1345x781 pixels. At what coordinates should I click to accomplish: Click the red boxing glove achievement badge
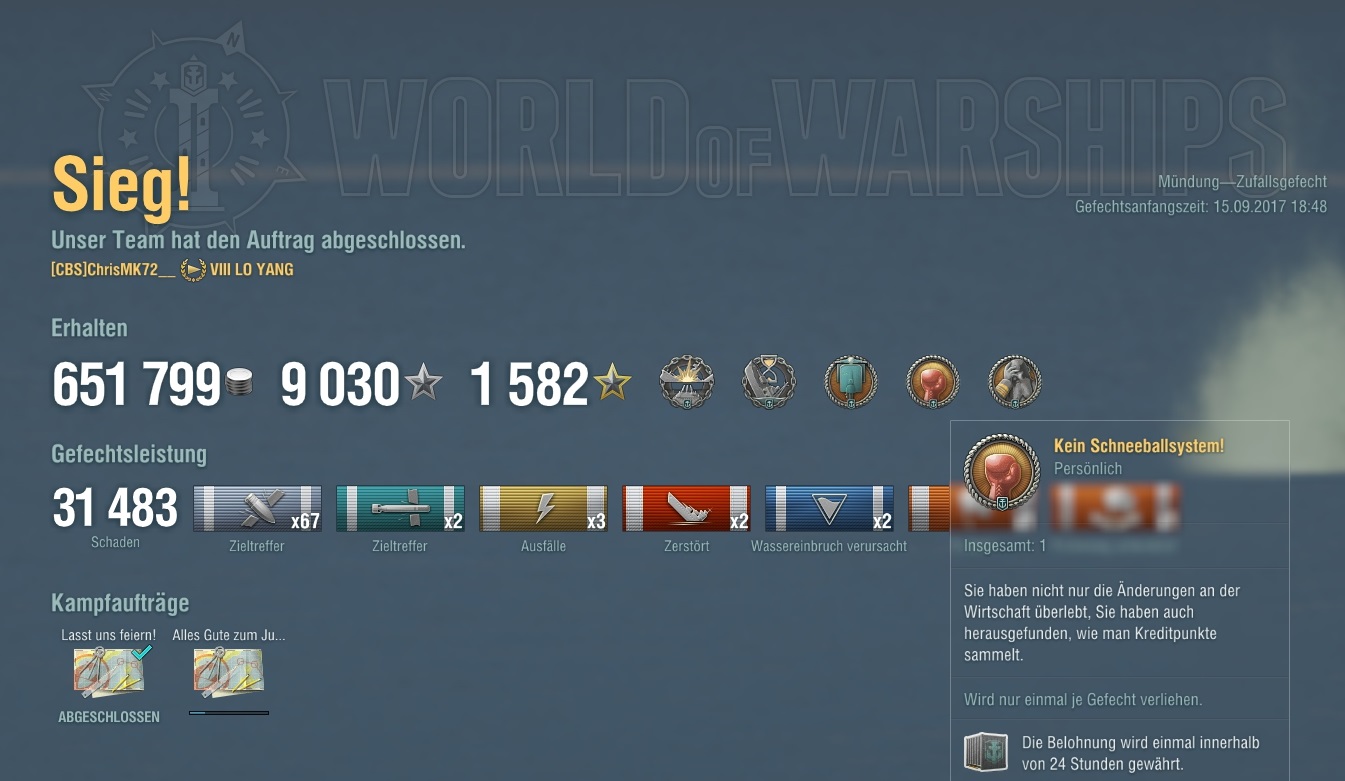(x=933, y=382)
